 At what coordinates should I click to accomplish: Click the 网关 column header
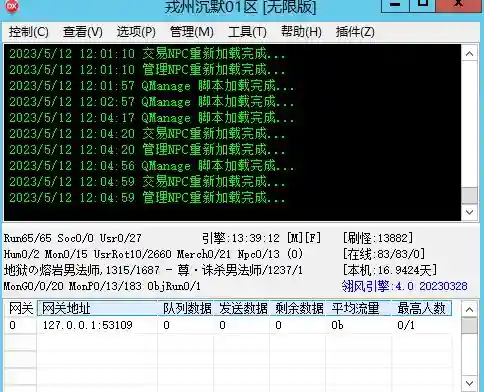coord(21,308)
